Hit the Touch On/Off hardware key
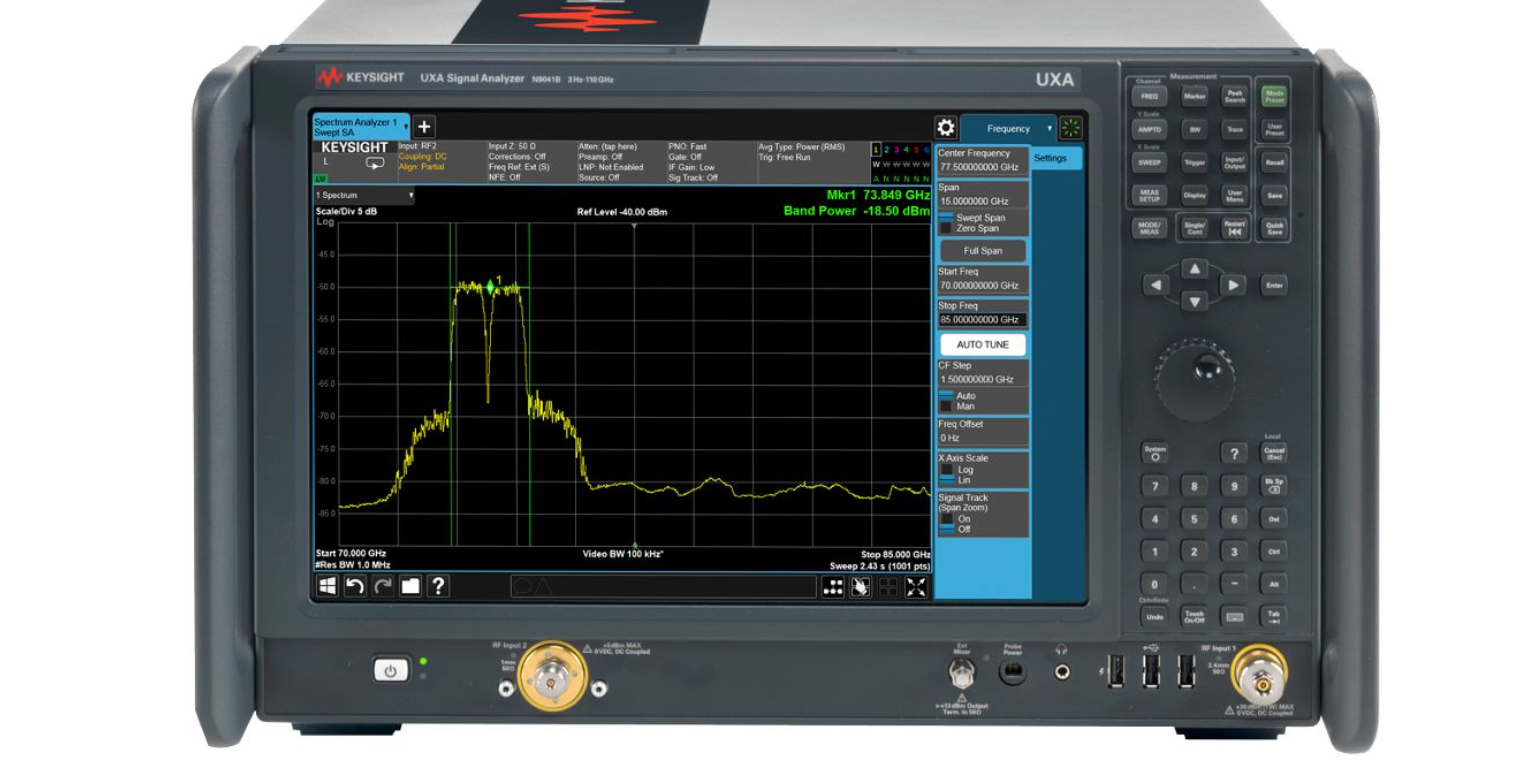Image resolution: width=1536 pixels, height=768 pixels. coord(1194,616)
